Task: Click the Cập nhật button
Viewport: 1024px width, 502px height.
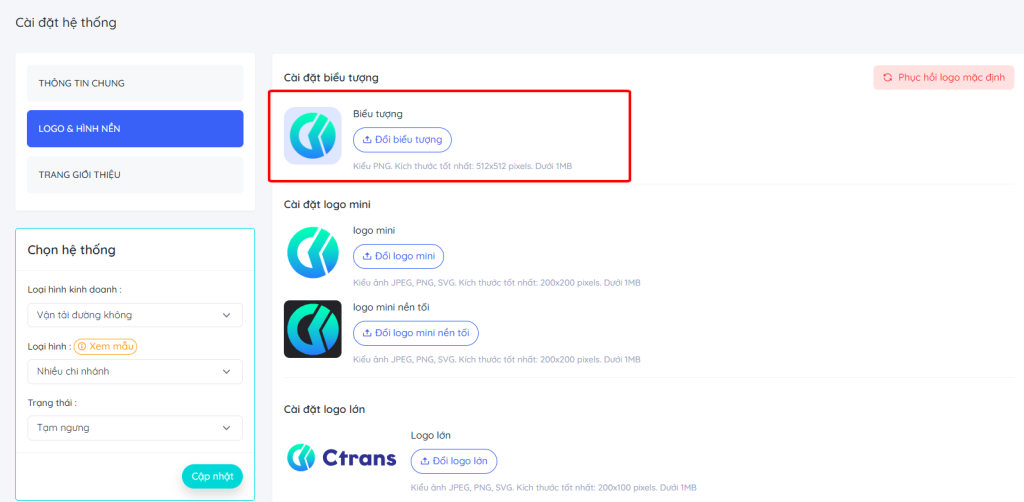Action: point(212,477)
